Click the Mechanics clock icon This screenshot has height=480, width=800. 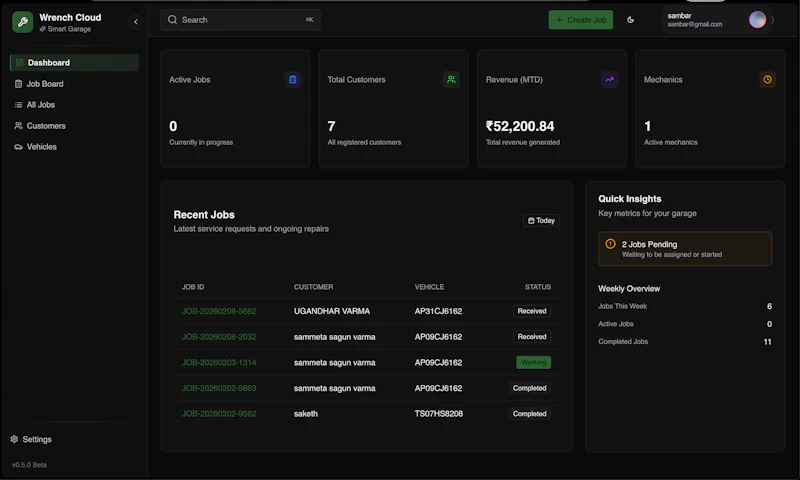coord(767,80)
